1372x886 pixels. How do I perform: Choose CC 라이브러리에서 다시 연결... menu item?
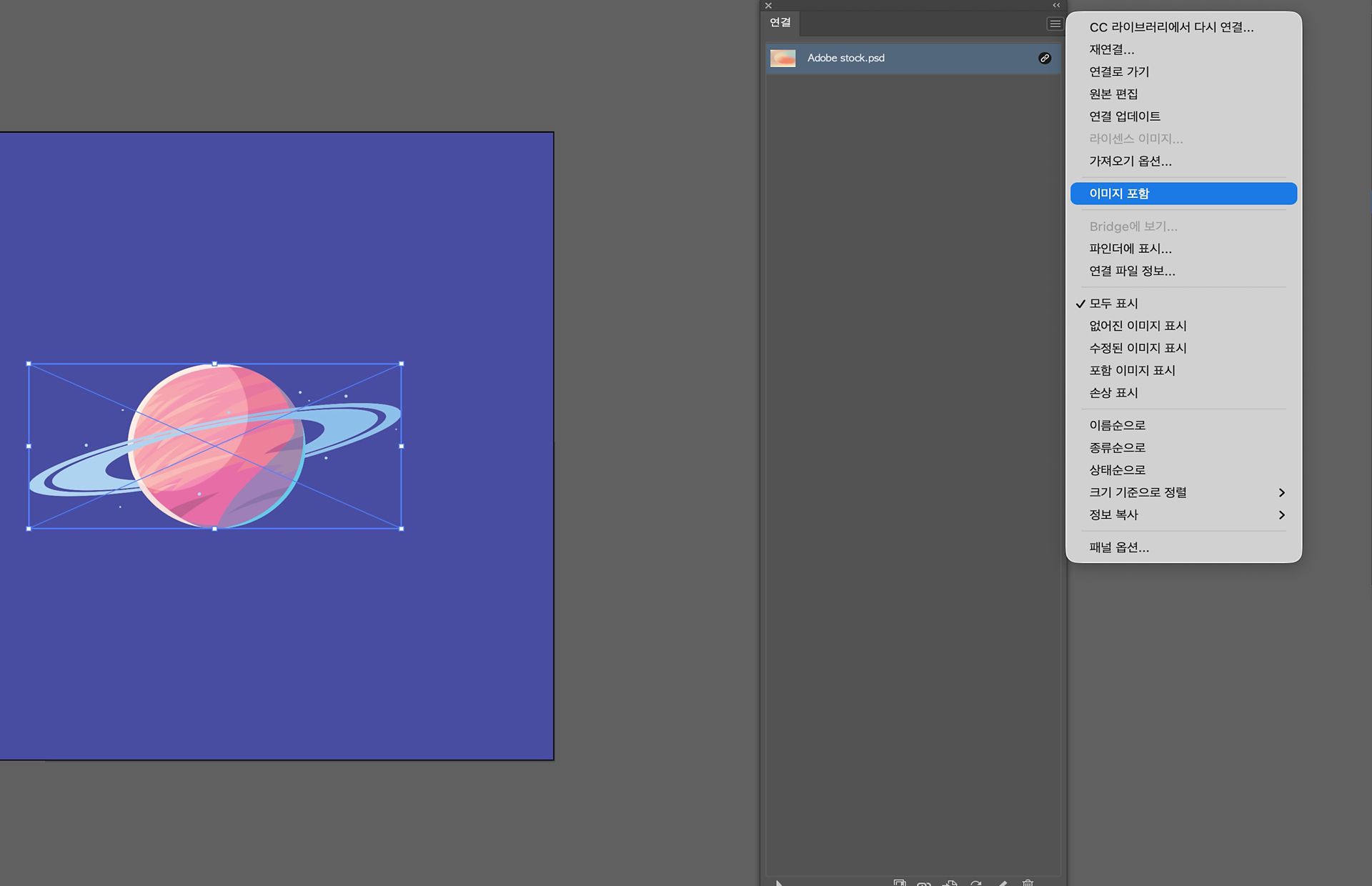(1183, 27)
